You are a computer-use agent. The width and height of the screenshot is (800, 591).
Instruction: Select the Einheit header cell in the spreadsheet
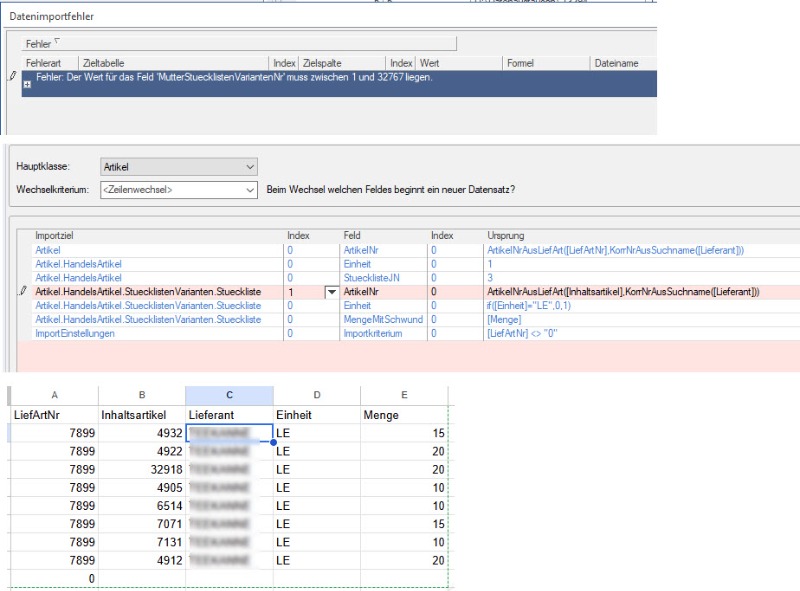pyautogui.click(x=317, y=415)
